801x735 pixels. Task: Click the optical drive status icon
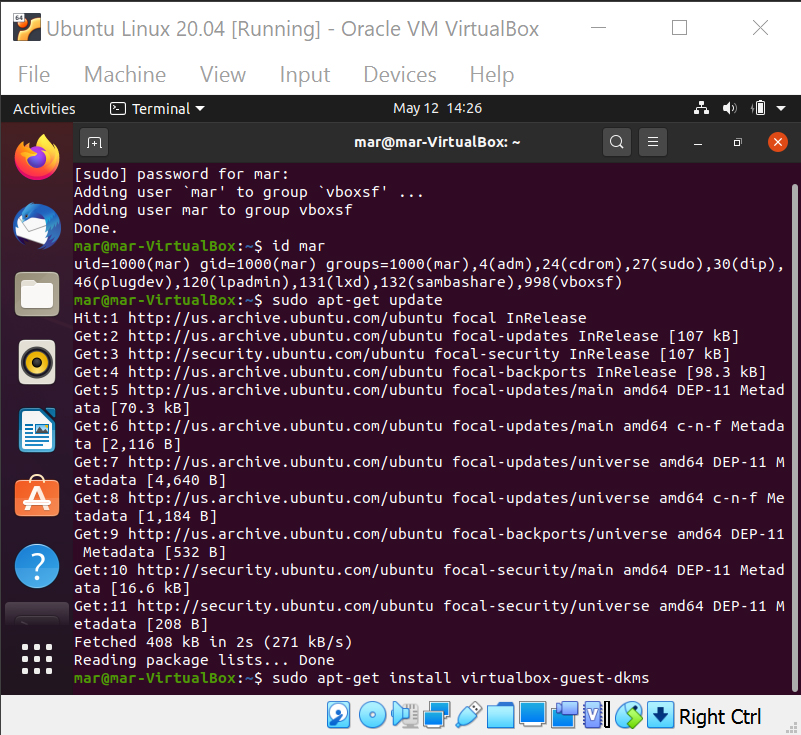[x=372, y=714]
